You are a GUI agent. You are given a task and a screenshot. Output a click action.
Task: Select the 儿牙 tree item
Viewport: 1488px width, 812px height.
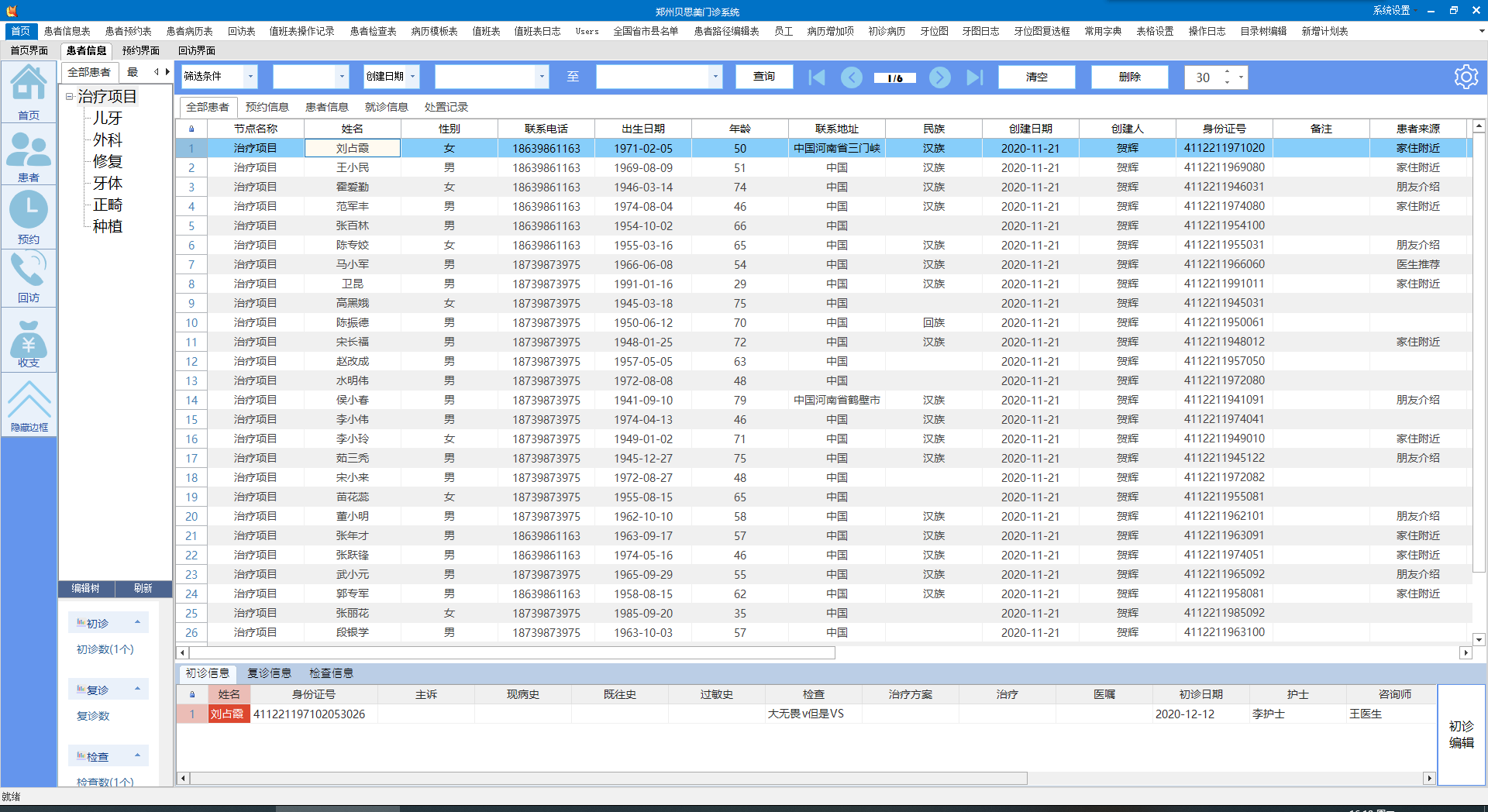[x=108, y=119]
